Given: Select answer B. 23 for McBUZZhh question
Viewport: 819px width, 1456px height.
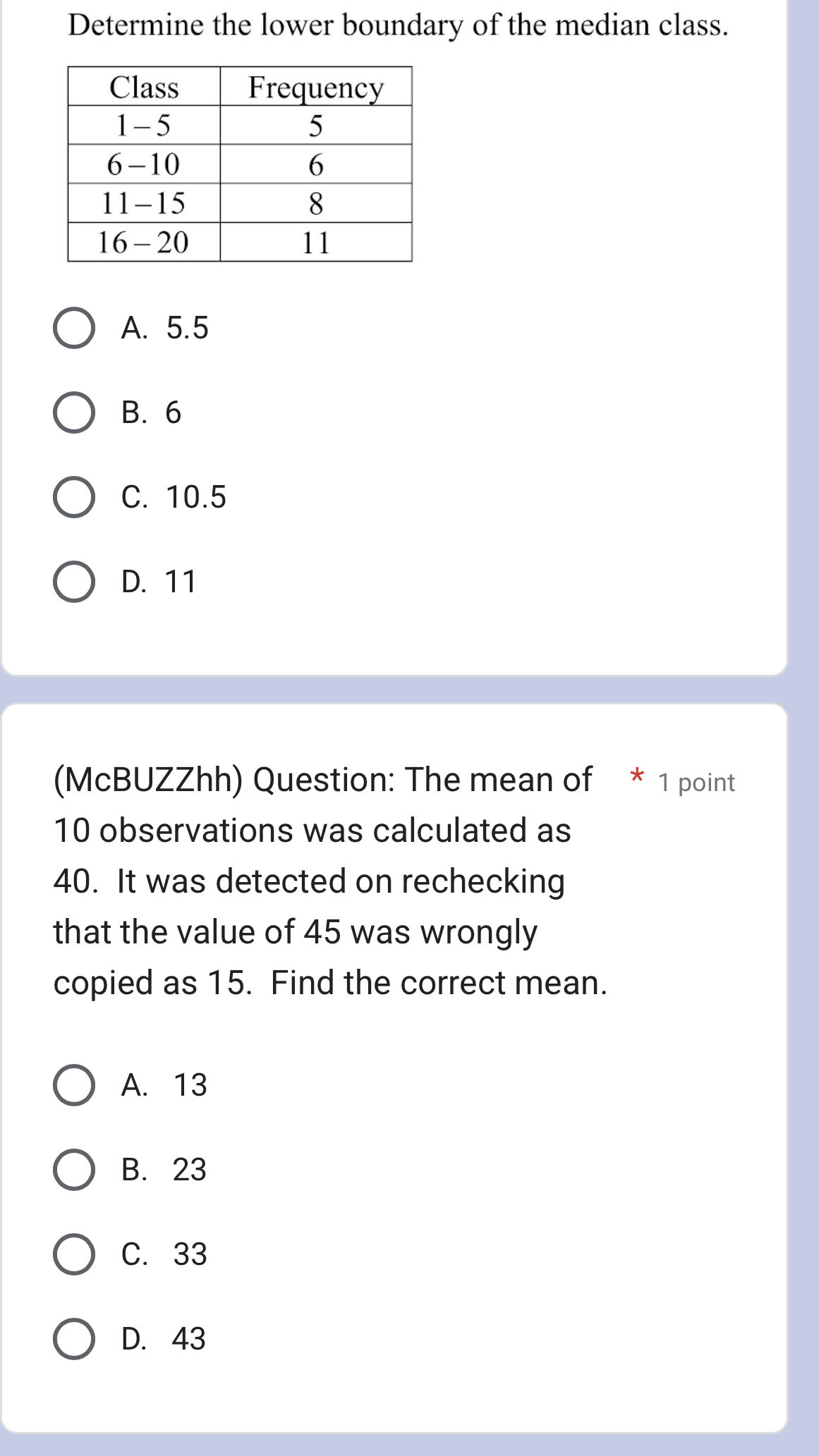Looking at the screenshot, I should [73, 1170].
